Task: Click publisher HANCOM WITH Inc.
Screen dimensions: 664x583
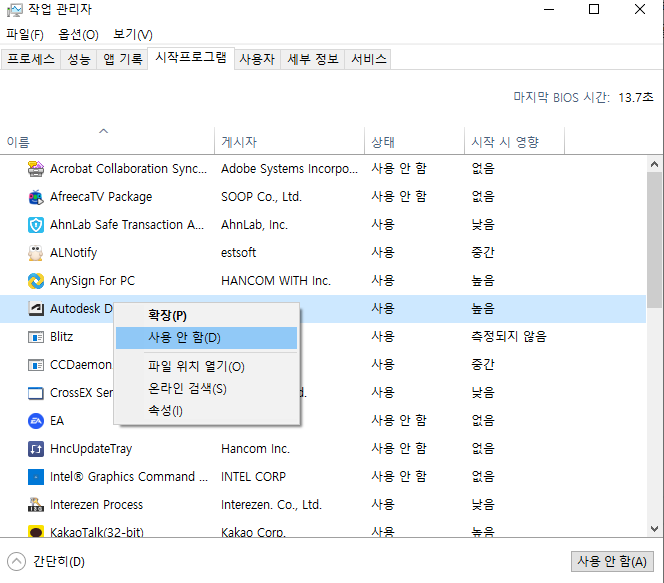Action: click(276, 281)
